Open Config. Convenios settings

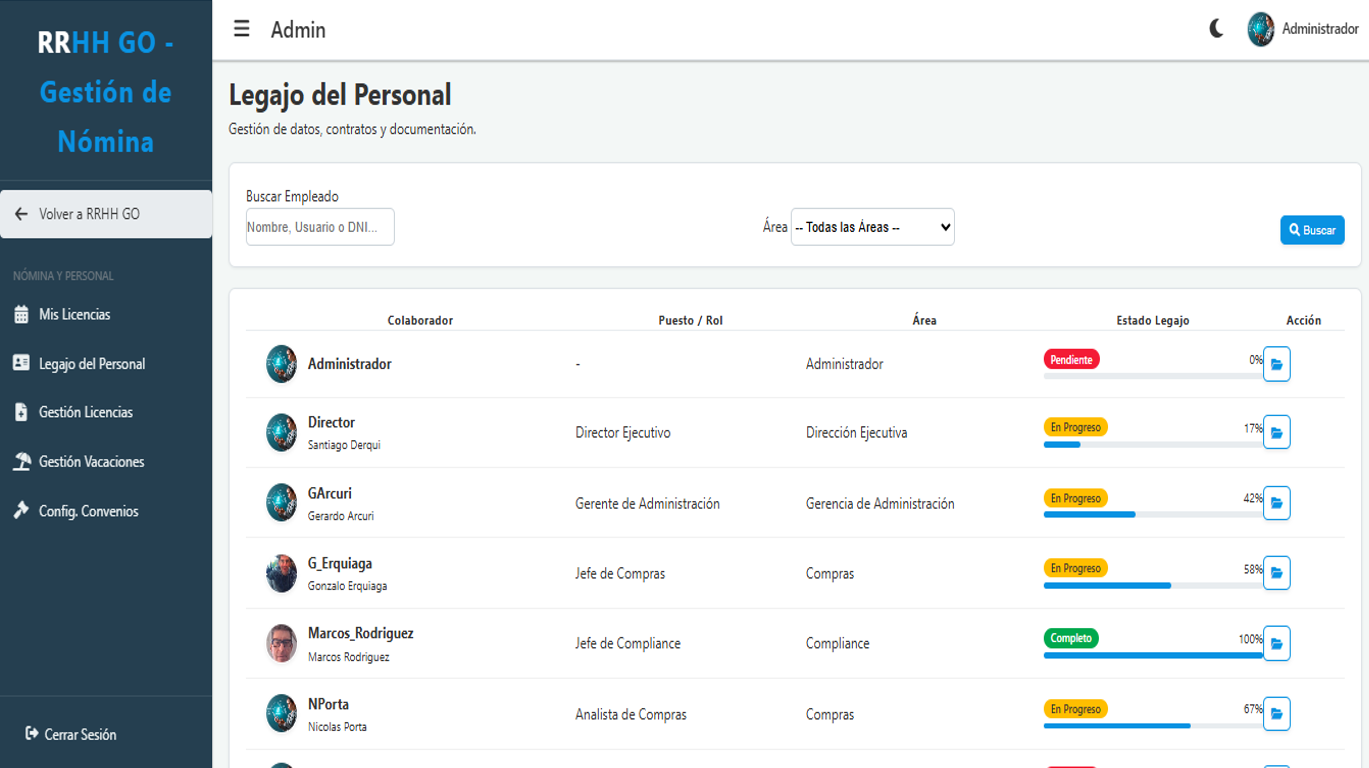(x=88, y=511)
